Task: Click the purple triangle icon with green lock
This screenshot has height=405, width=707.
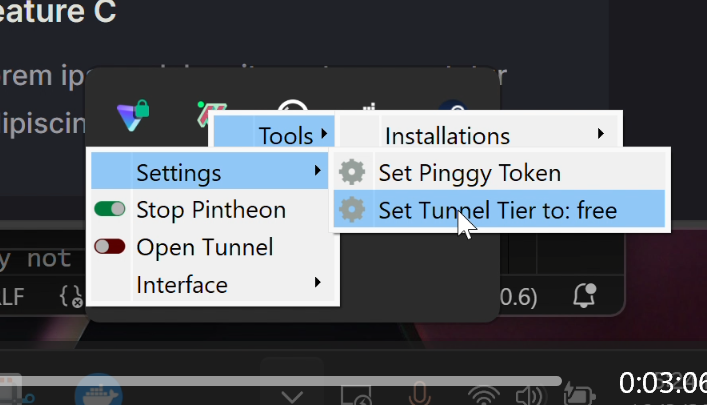Action: pyautogui.click(x=132, y=114)
